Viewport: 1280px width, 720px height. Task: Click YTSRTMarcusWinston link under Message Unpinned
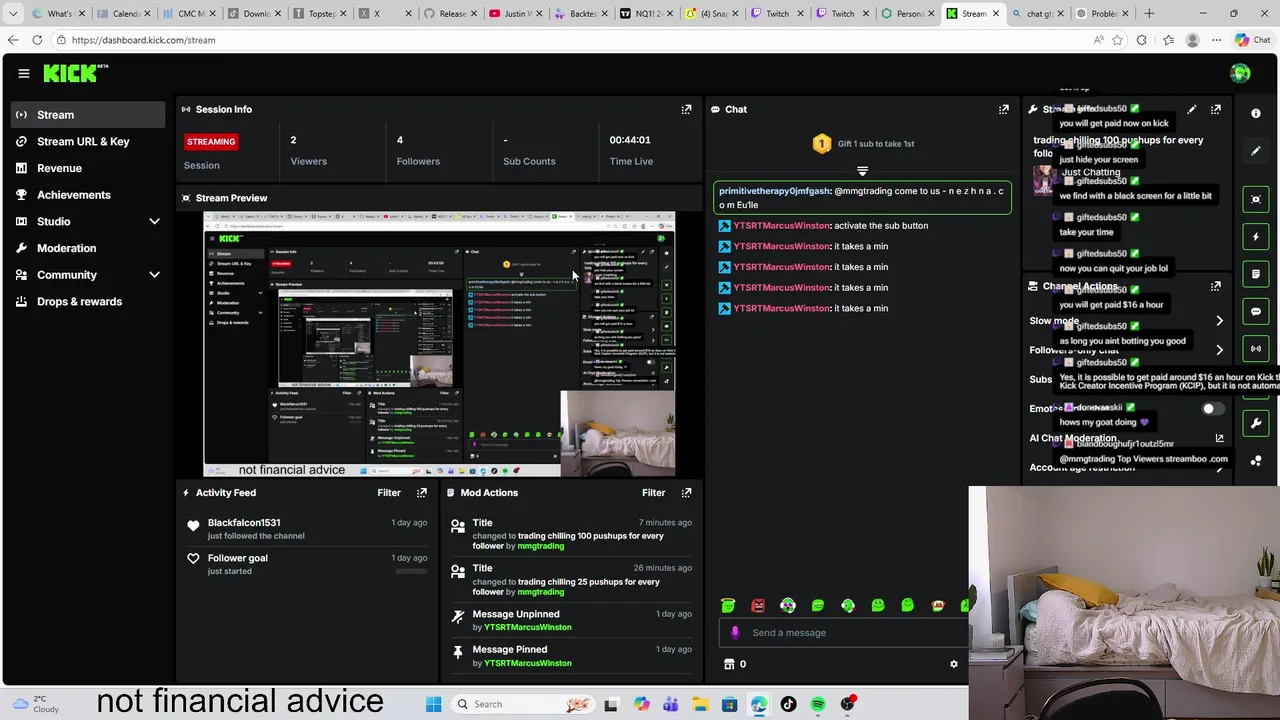coord(528,627)
